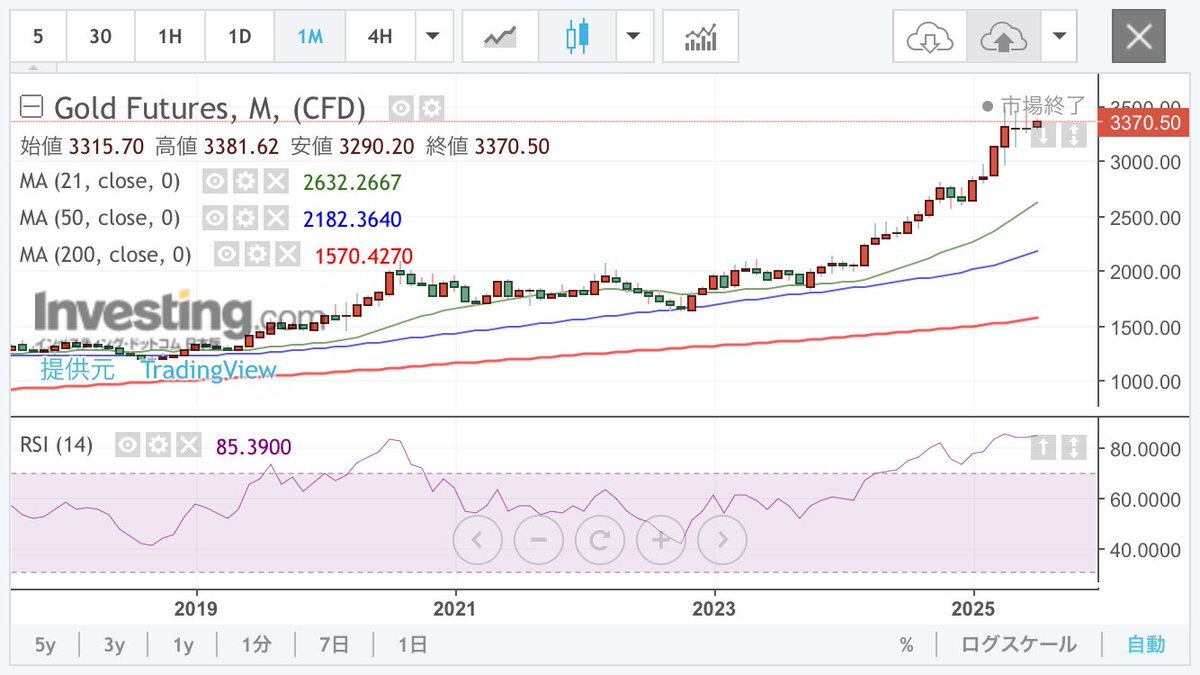Click RSI pane up-down maximize arrow
The width and height of the screenshot is (1200, 675).
click(1073, 447)
